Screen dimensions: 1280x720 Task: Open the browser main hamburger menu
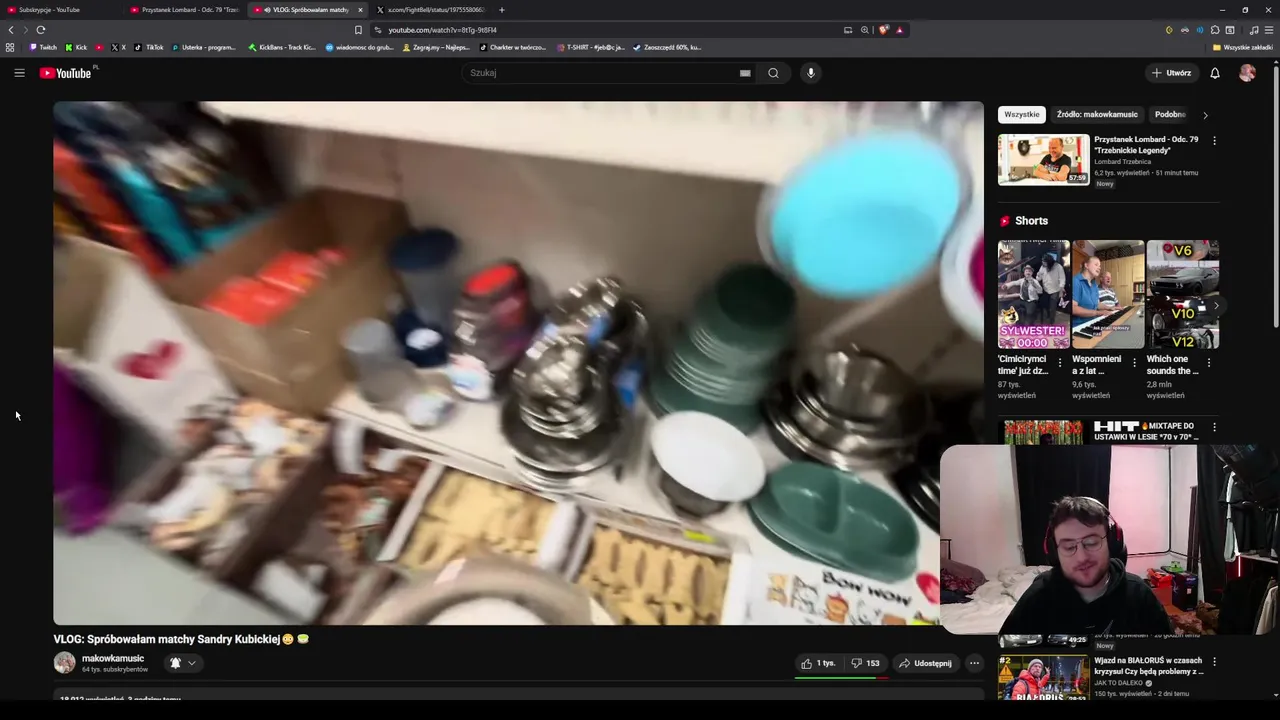1269,30
